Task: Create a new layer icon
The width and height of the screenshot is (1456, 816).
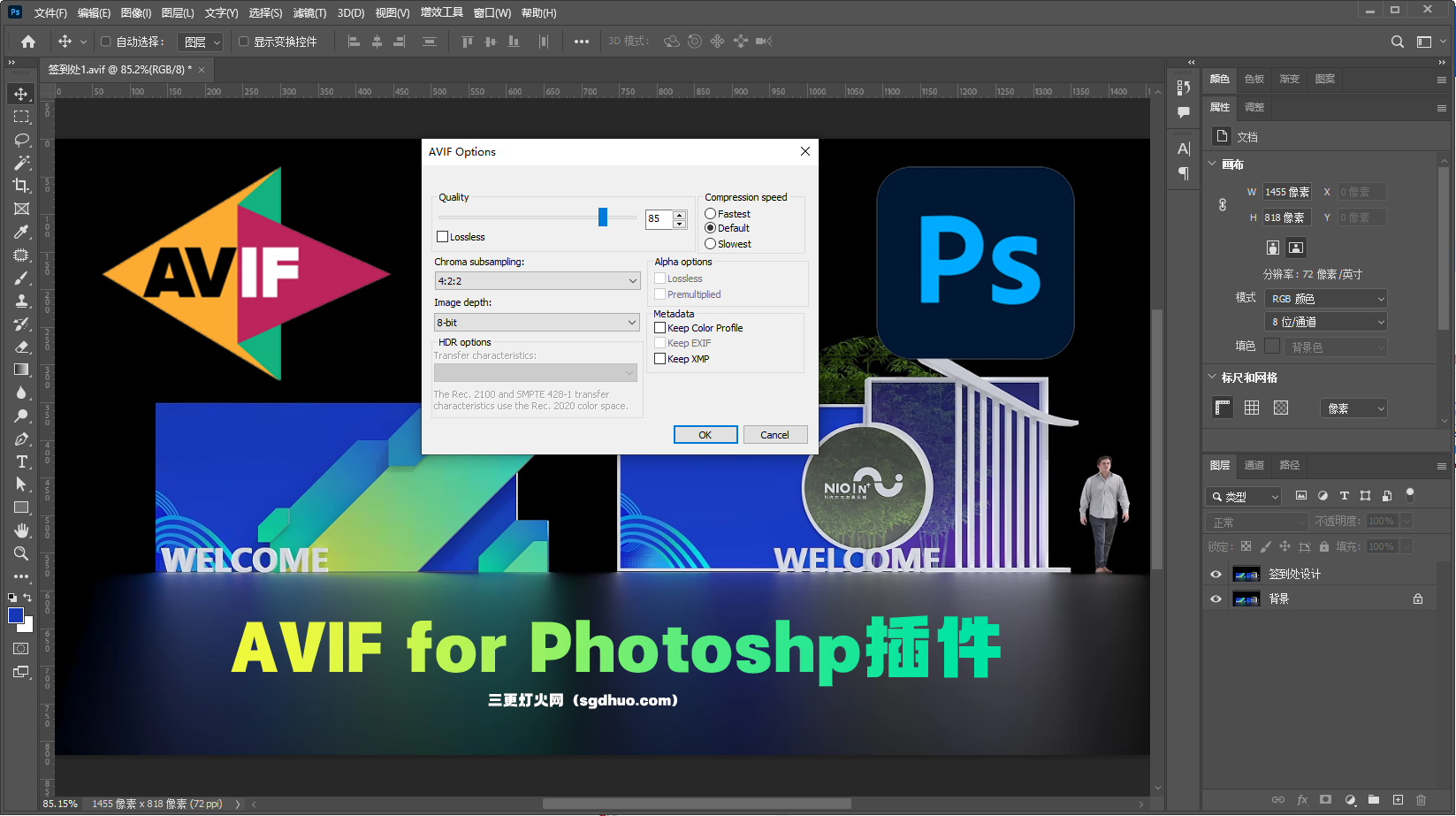Action: click(x=1398, y=800)
